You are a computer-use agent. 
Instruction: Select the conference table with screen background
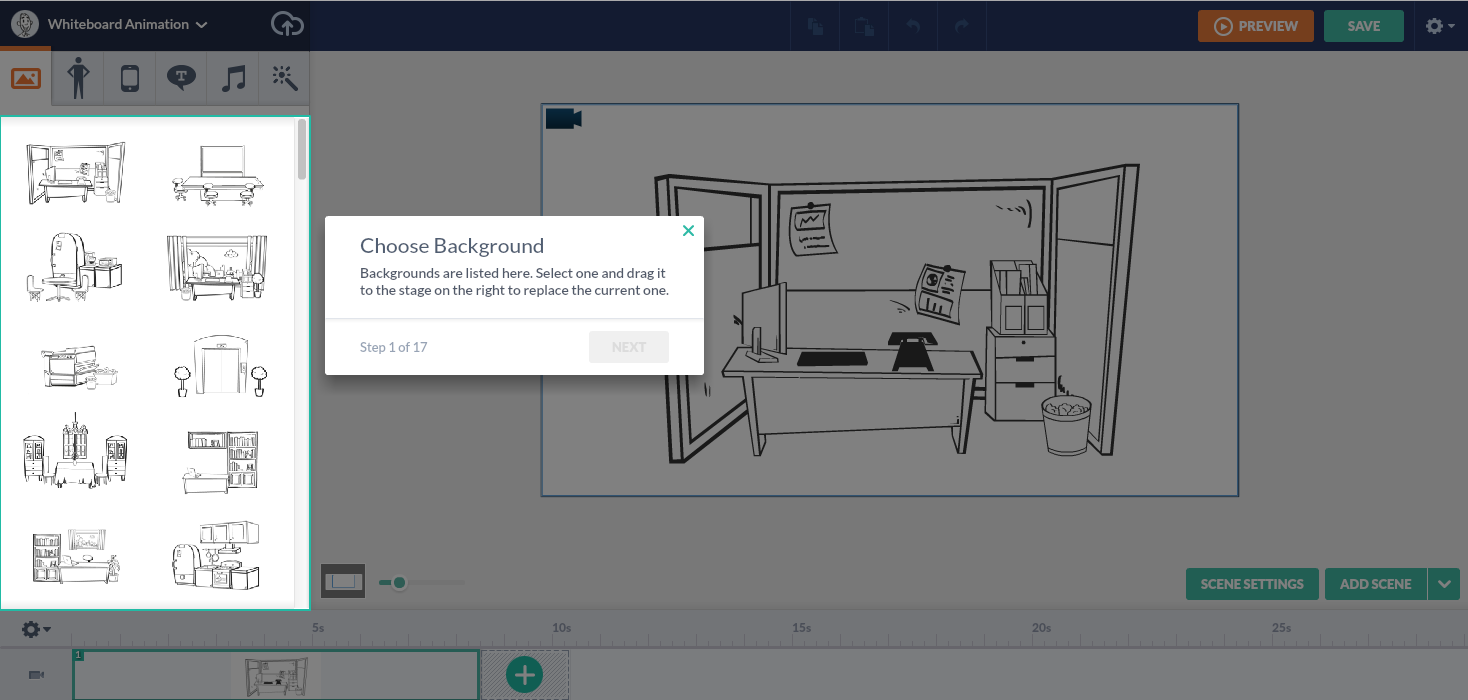[x=218, y=174]
